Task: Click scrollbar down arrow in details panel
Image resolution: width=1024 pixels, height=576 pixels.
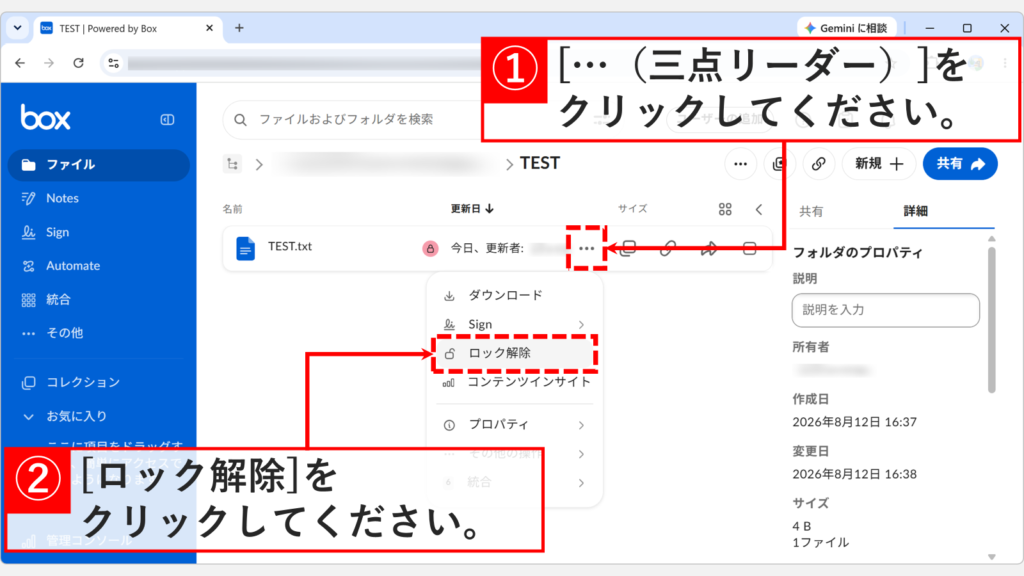Action: pos(992,557)
